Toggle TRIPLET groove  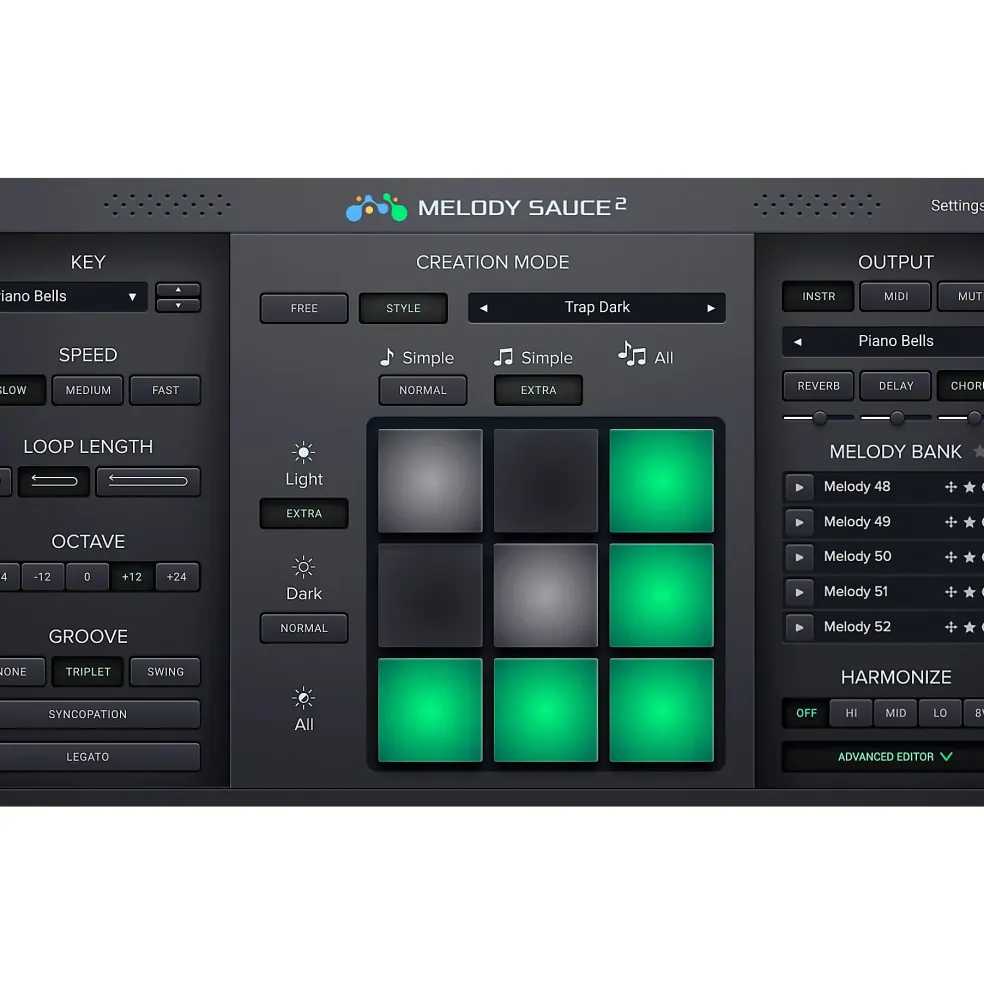(88, 672)
